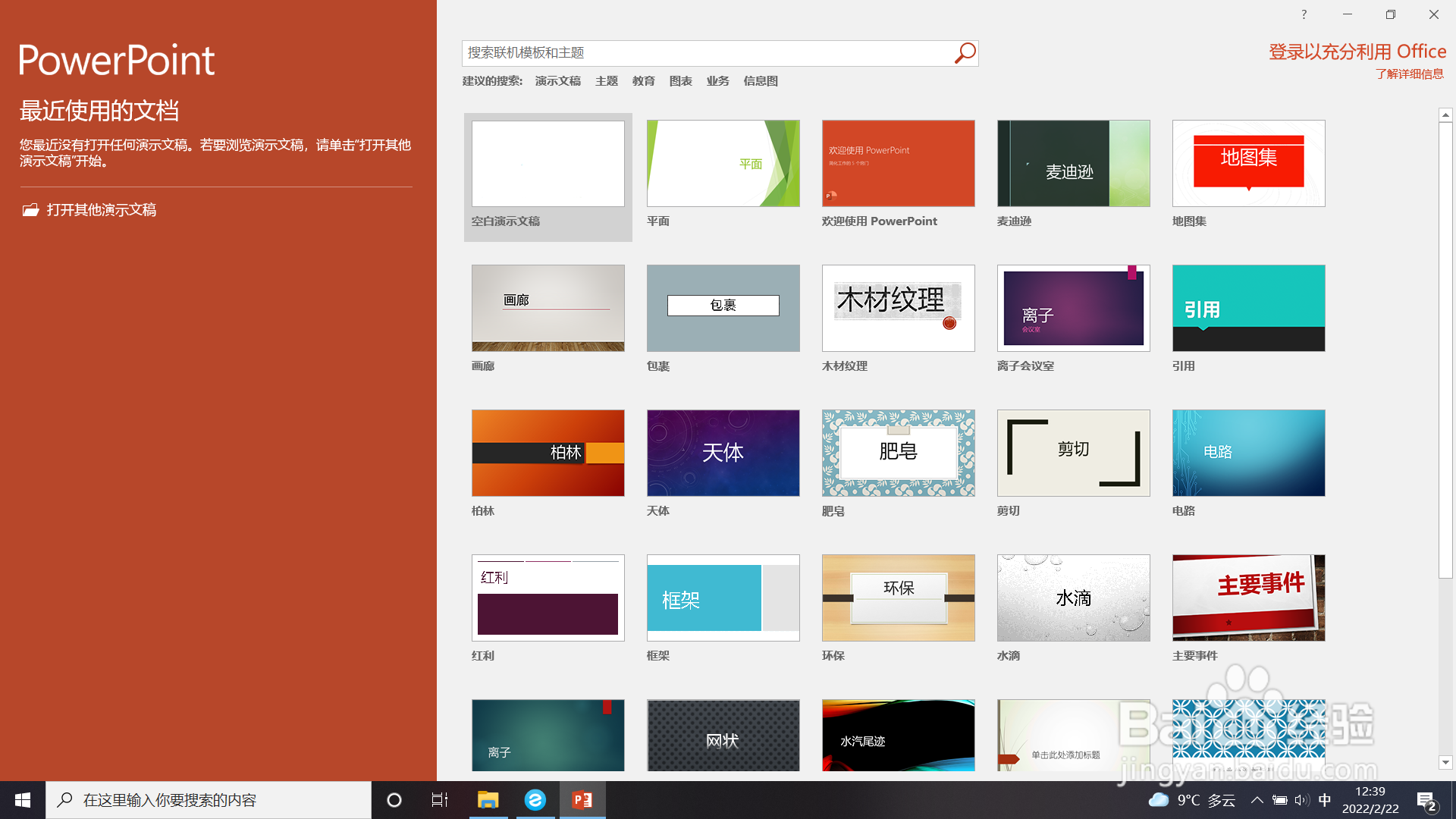The width and height of the screenshot is (1456, 819).
Task: Open File Explorer from taskbar
Action: (x=488, y=800)
